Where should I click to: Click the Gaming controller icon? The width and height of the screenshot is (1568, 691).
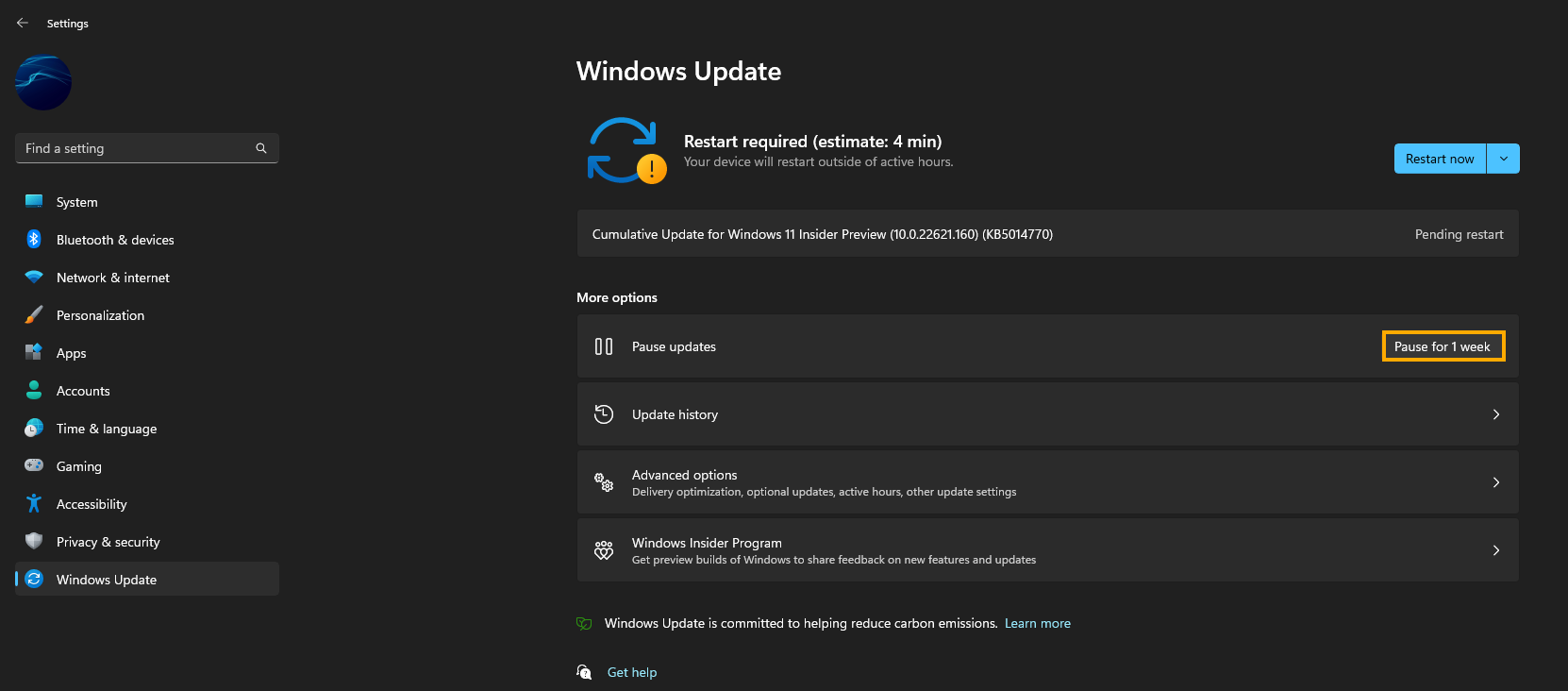pyautogui.click(x=34, y=465)
